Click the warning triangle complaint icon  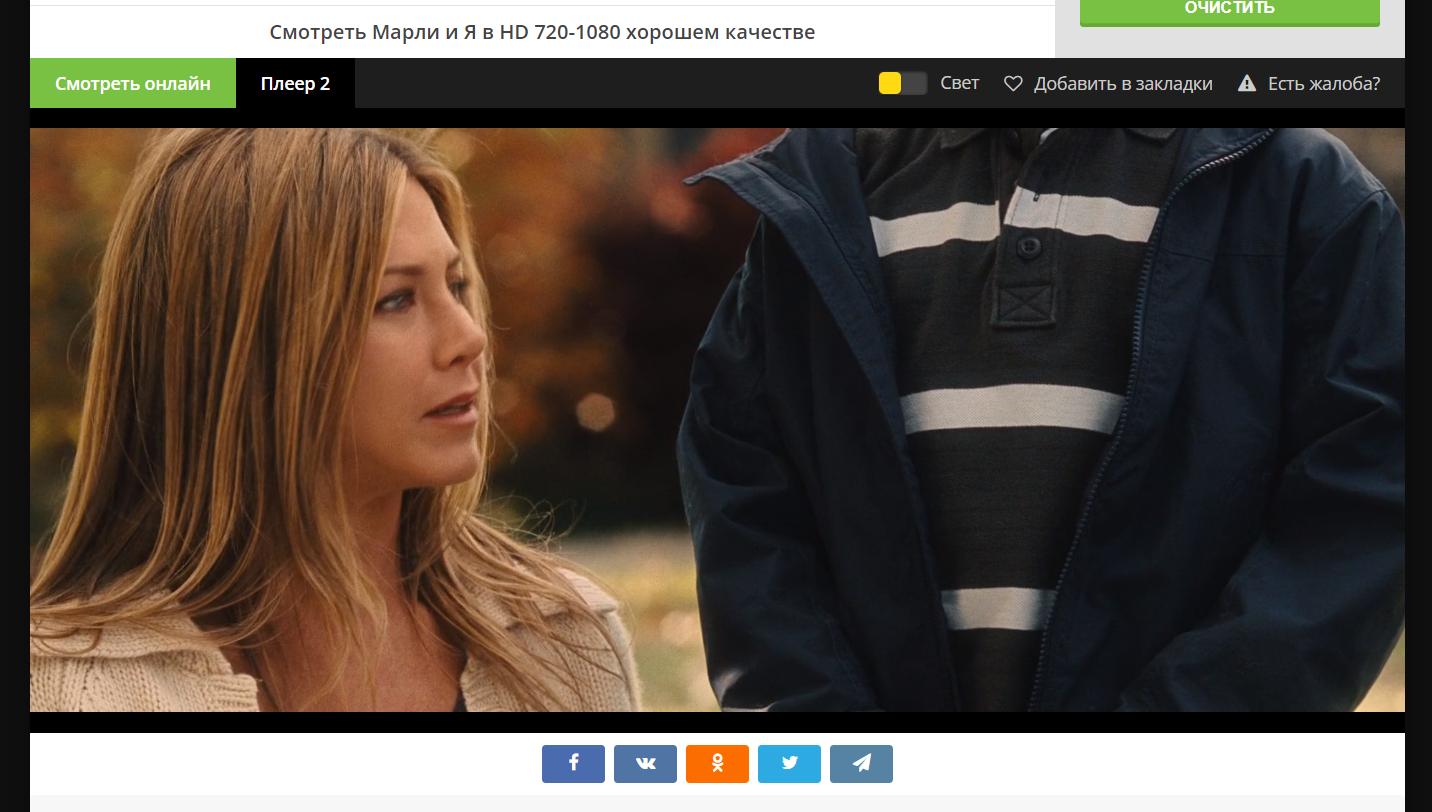1247,83
